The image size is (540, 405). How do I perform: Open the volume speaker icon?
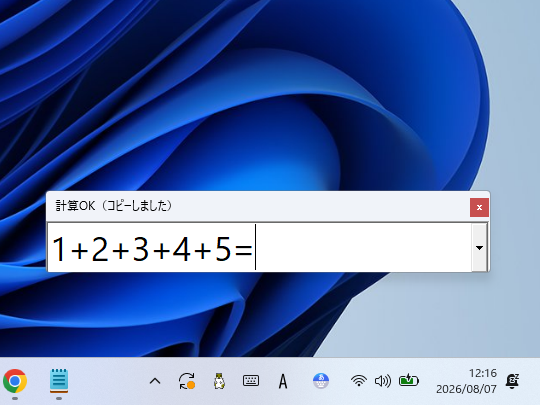point(383,381)
